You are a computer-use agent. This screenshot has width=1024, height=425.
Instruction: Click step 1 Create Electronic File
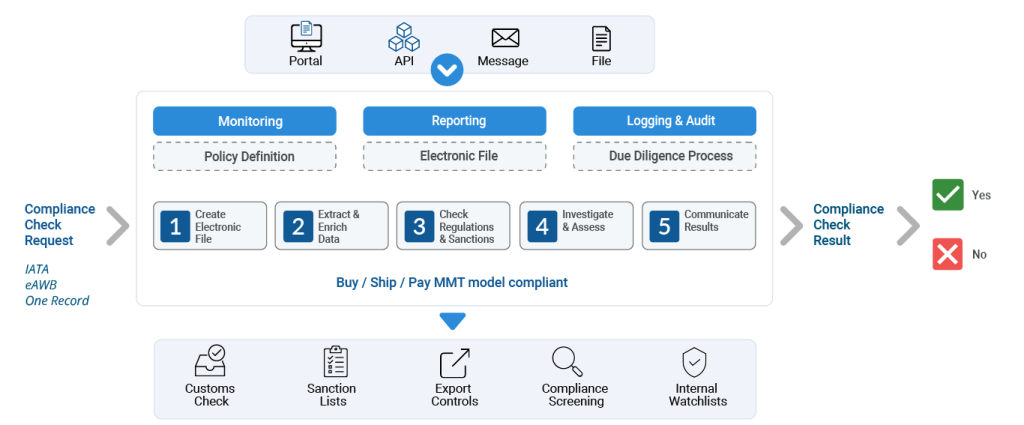pos(210,226)
